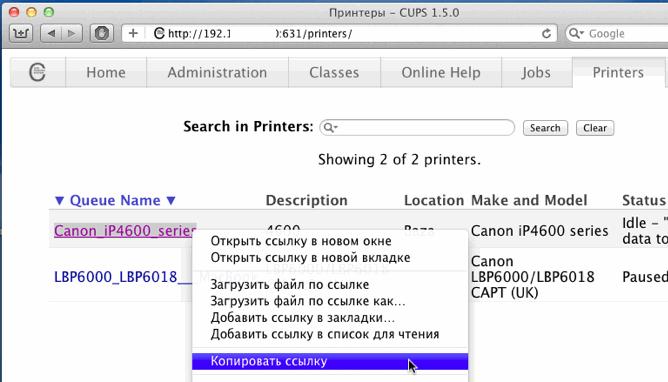Sort descending via arrow left of Queue Name
668x382 pixels.
click(x=60, y=201)
